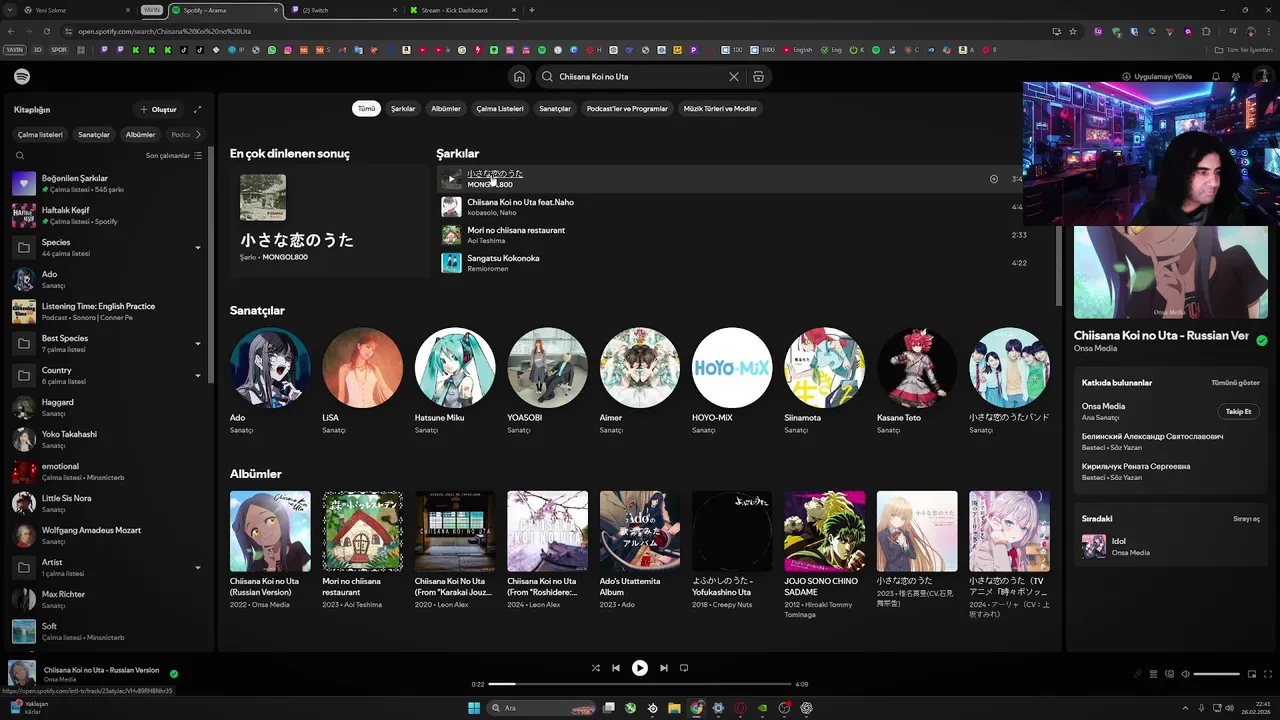Select Podcast'ler ve Programlar filter
This screenshot has height=720, width=1280.
coord(627,108)
